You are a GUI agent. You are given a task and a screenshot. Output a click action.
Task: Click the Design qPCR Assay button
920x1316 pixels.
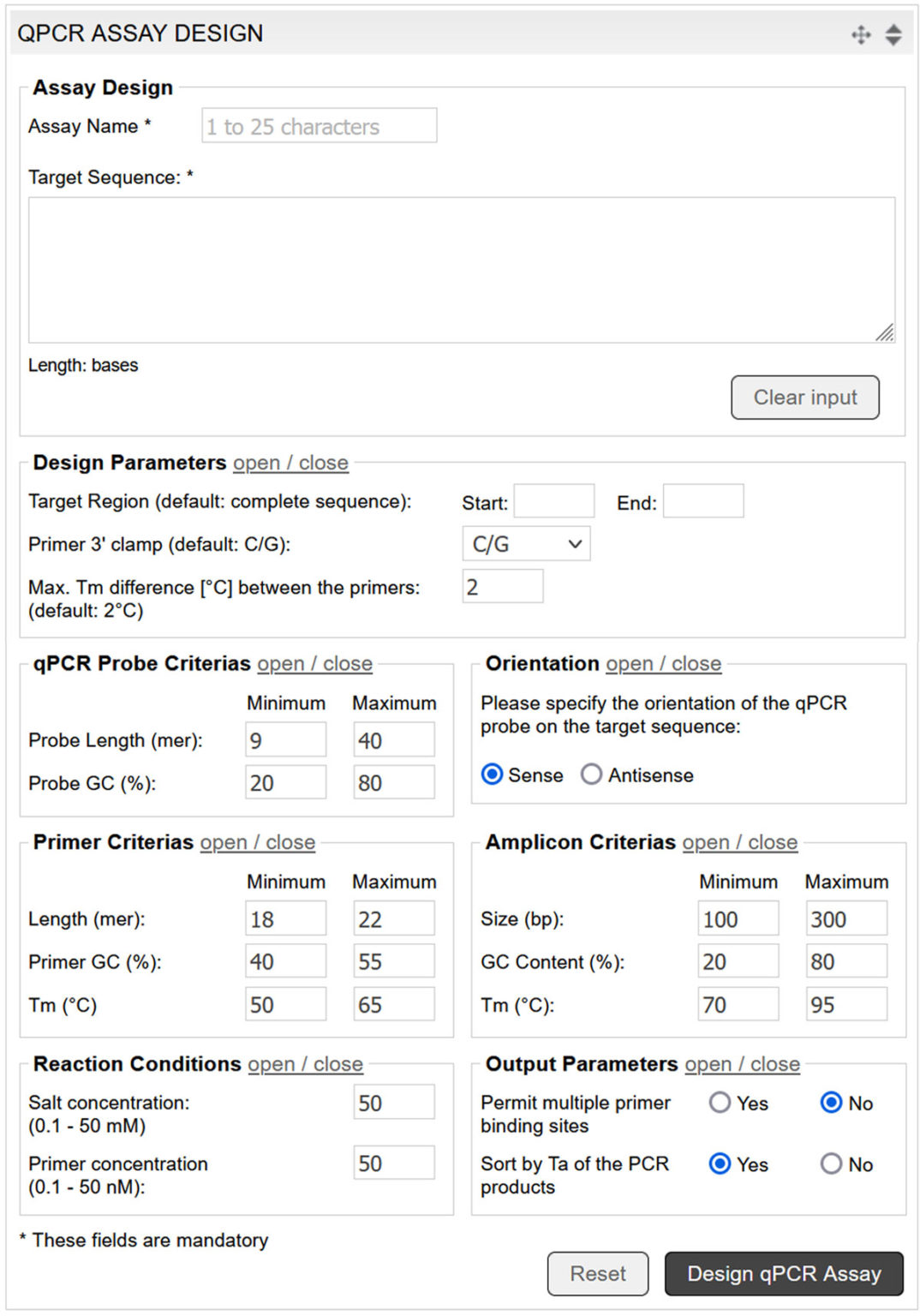pyautogui.click(x=782, y=1274)
